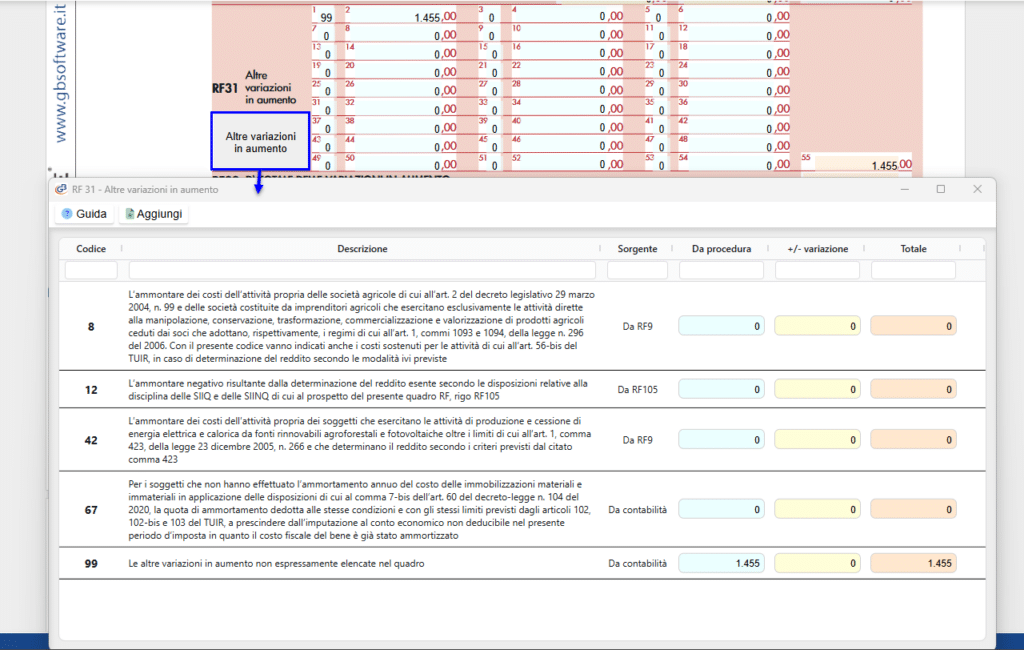Click the Sorgente filter input field
The width and height of the screenshot is (1024, 650).
637,270
